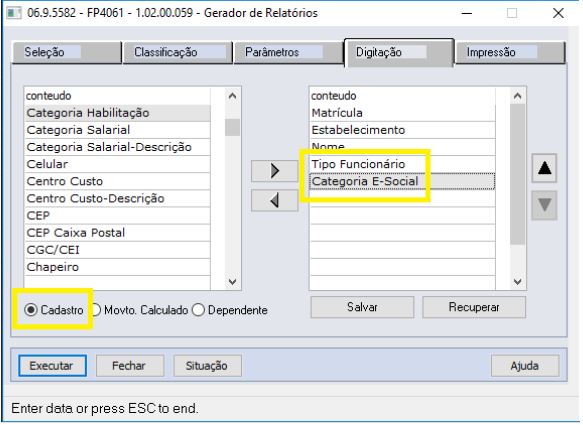The height and width of the screenshot is (425, 583).
Task: Open the Seleção tab
Action: 67,52
